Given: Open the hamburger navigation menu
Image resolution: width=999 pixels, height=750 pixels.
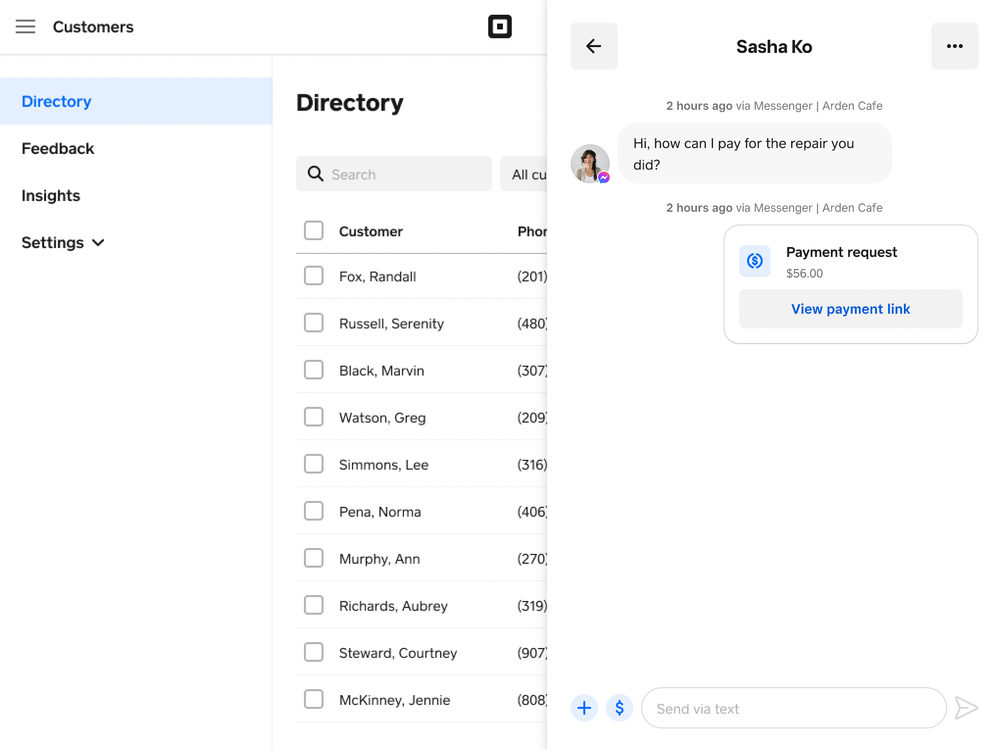Looking at the screenshot, I should [25, 27].
